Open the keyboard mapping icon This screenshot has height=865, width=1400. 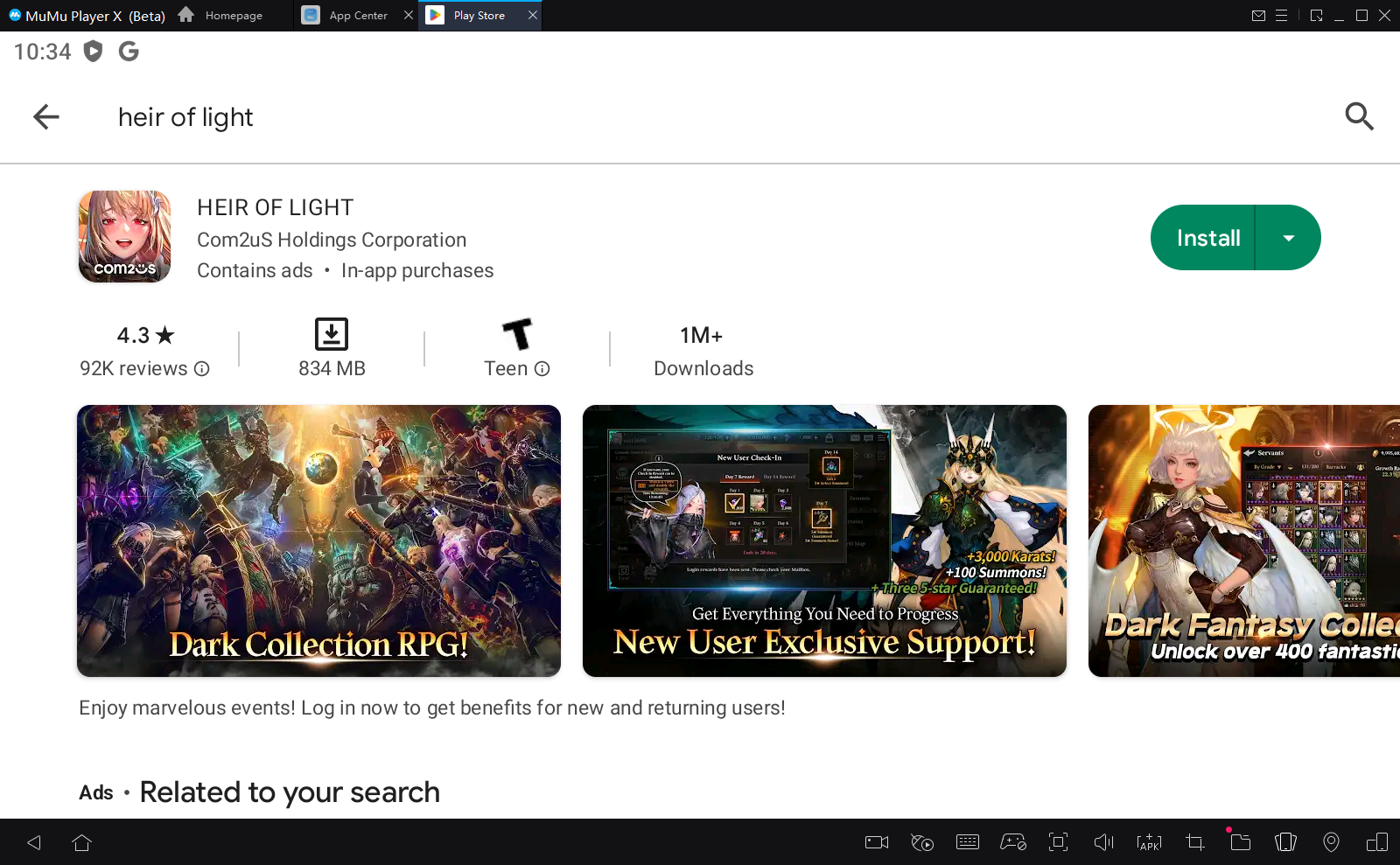click(968, 842)
